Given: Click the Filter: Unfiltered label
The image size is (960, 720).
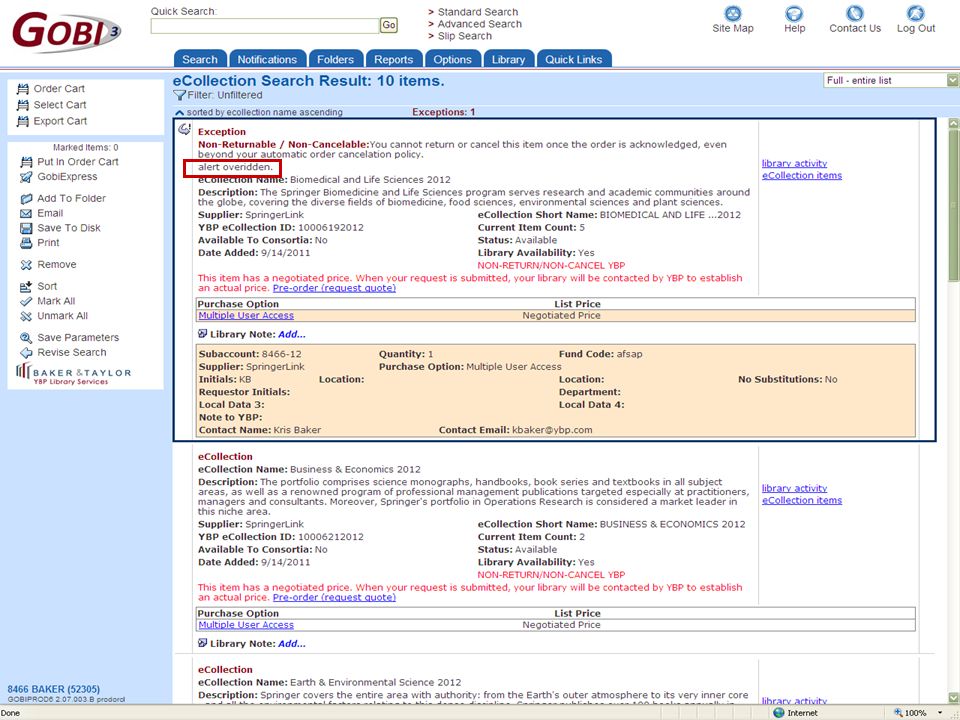Looking at the screenshot, I should pyautogui.click(x=225, y=96).
